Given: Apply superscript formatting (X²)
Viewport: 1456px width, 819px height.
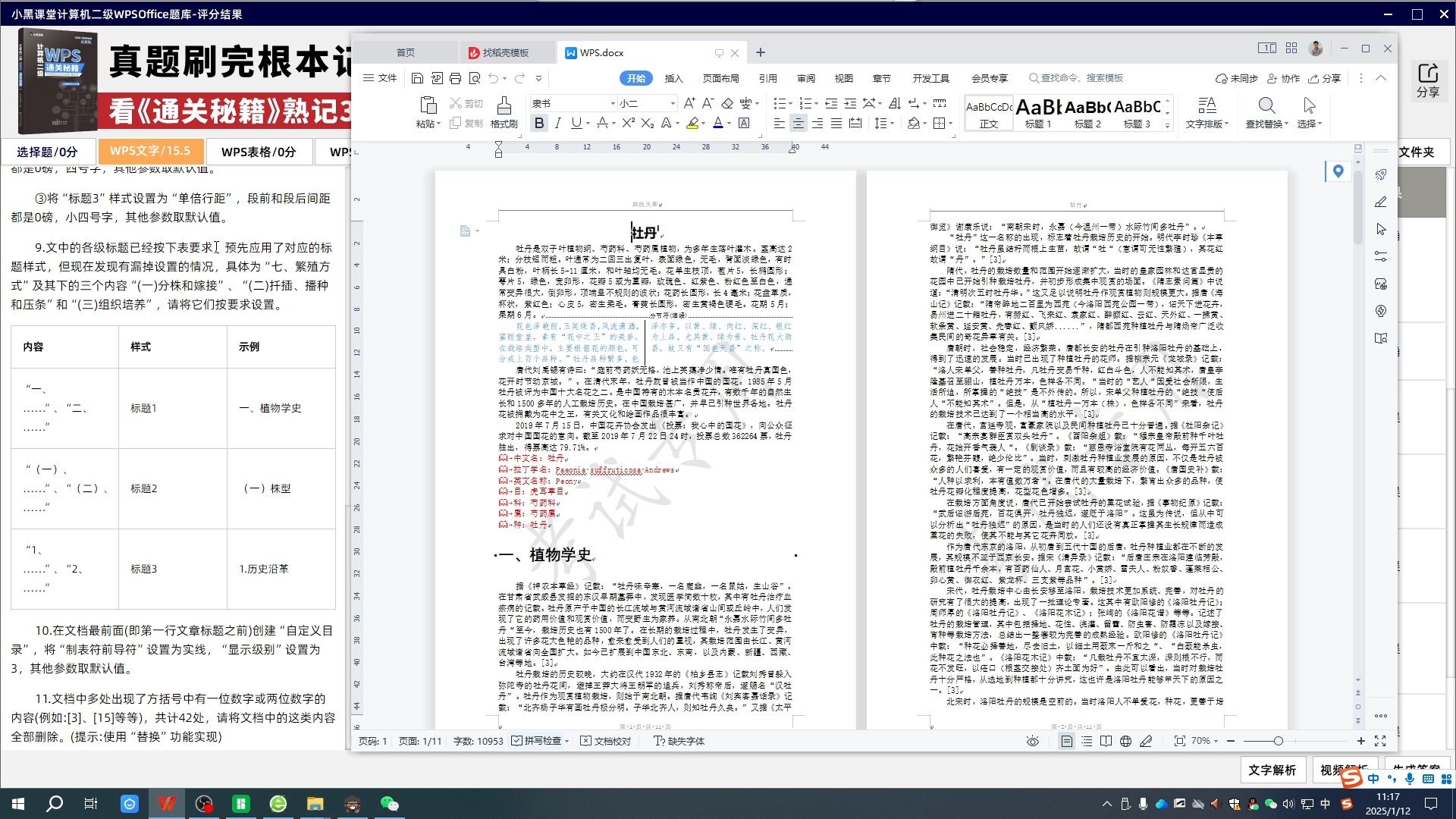Looking at the screenshot, I should [628, 123].
